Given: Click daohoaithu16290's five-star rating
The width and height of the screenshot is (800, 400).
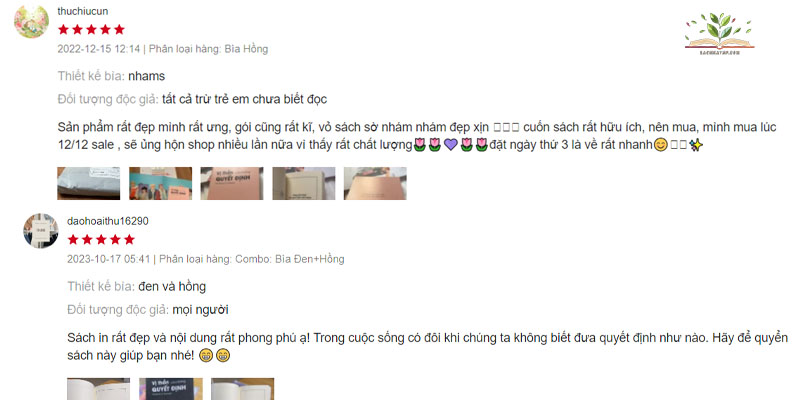Looking at the screenshot, I should tap(101, 239).
